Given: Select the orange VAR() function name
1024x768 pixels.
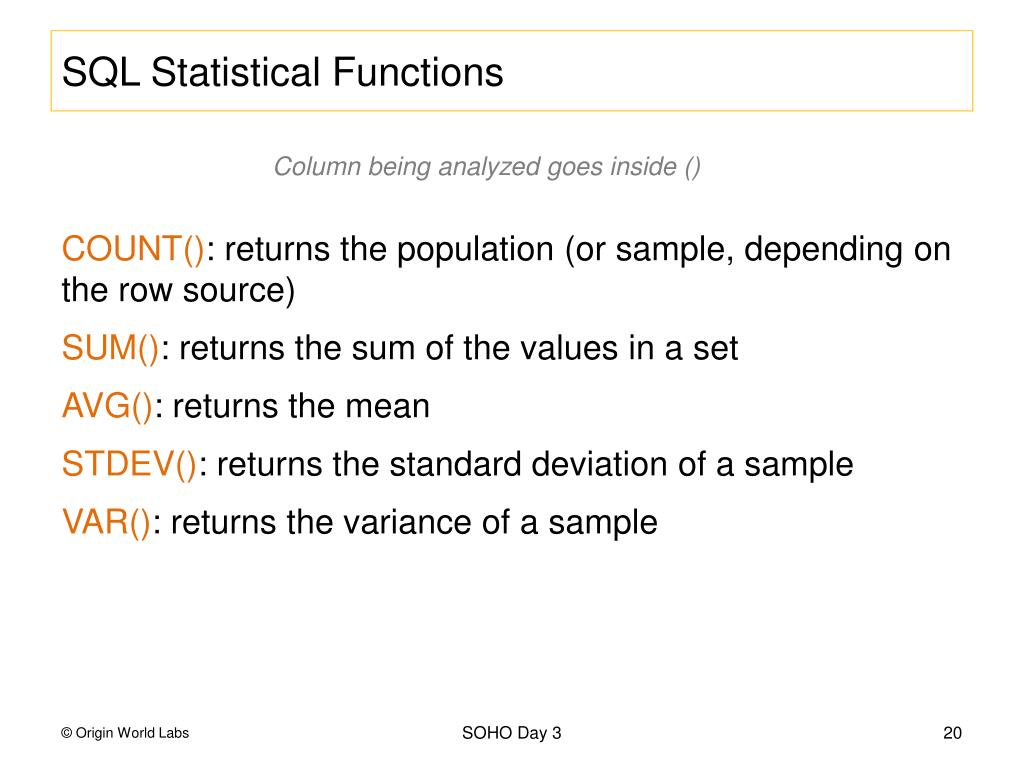Looking at the screenshot, I should coord(106,522).
